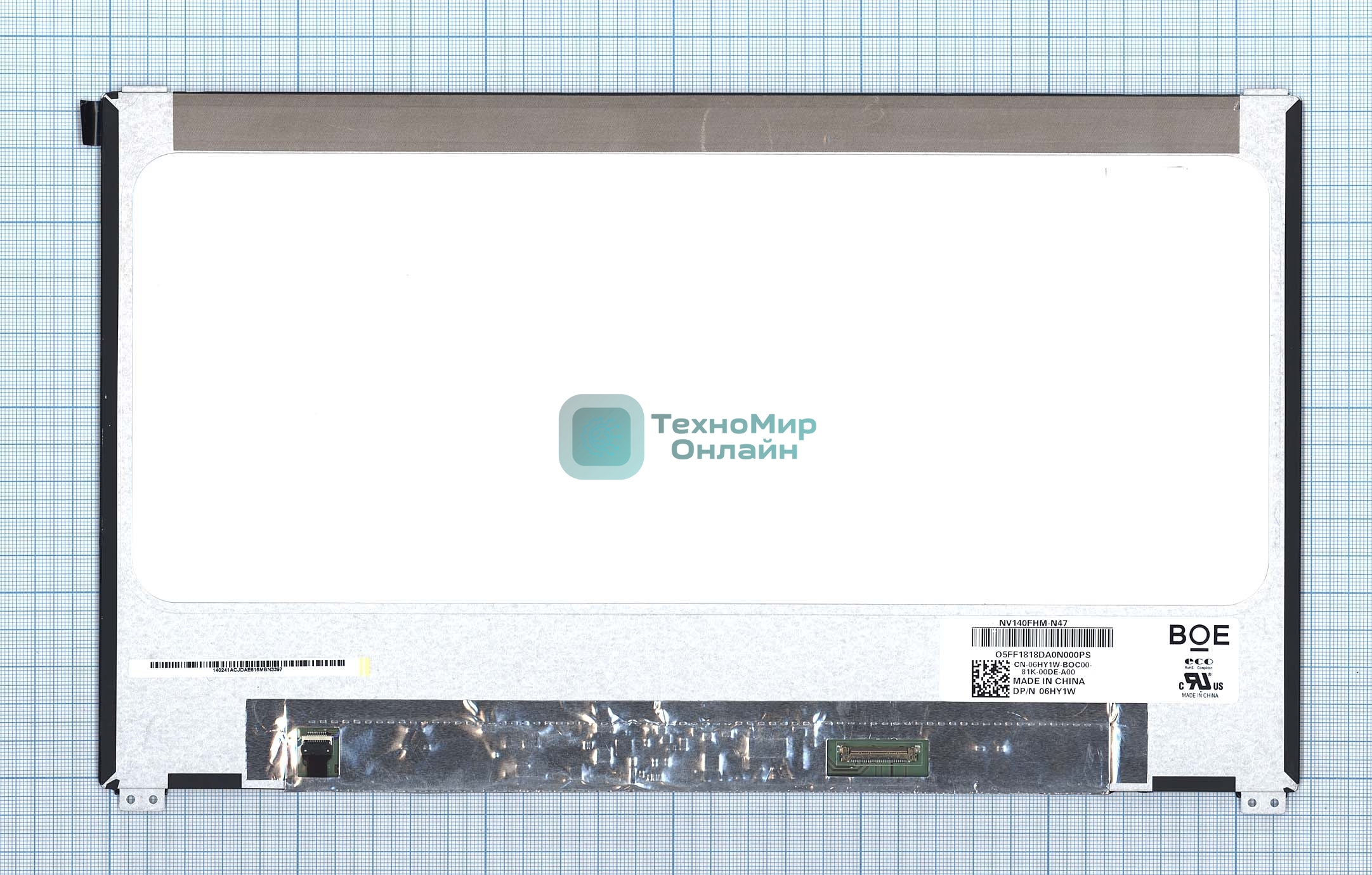Click the black tape flap at top-left corner
The height and width of the screenshot is (875, 1372).
coord(89,123)
